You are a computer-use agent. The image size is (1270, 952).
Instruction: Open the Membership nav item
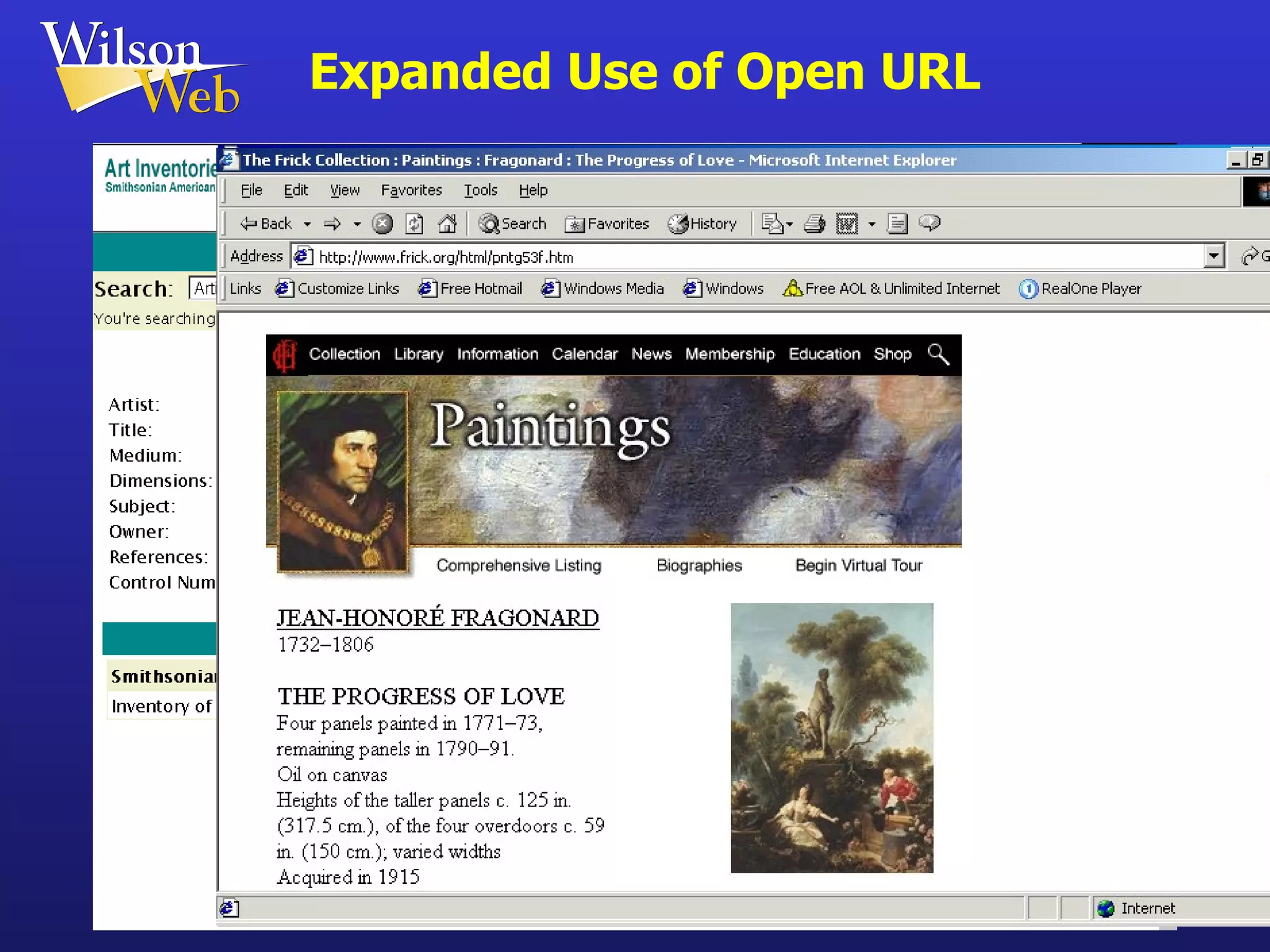pos(730,354)
